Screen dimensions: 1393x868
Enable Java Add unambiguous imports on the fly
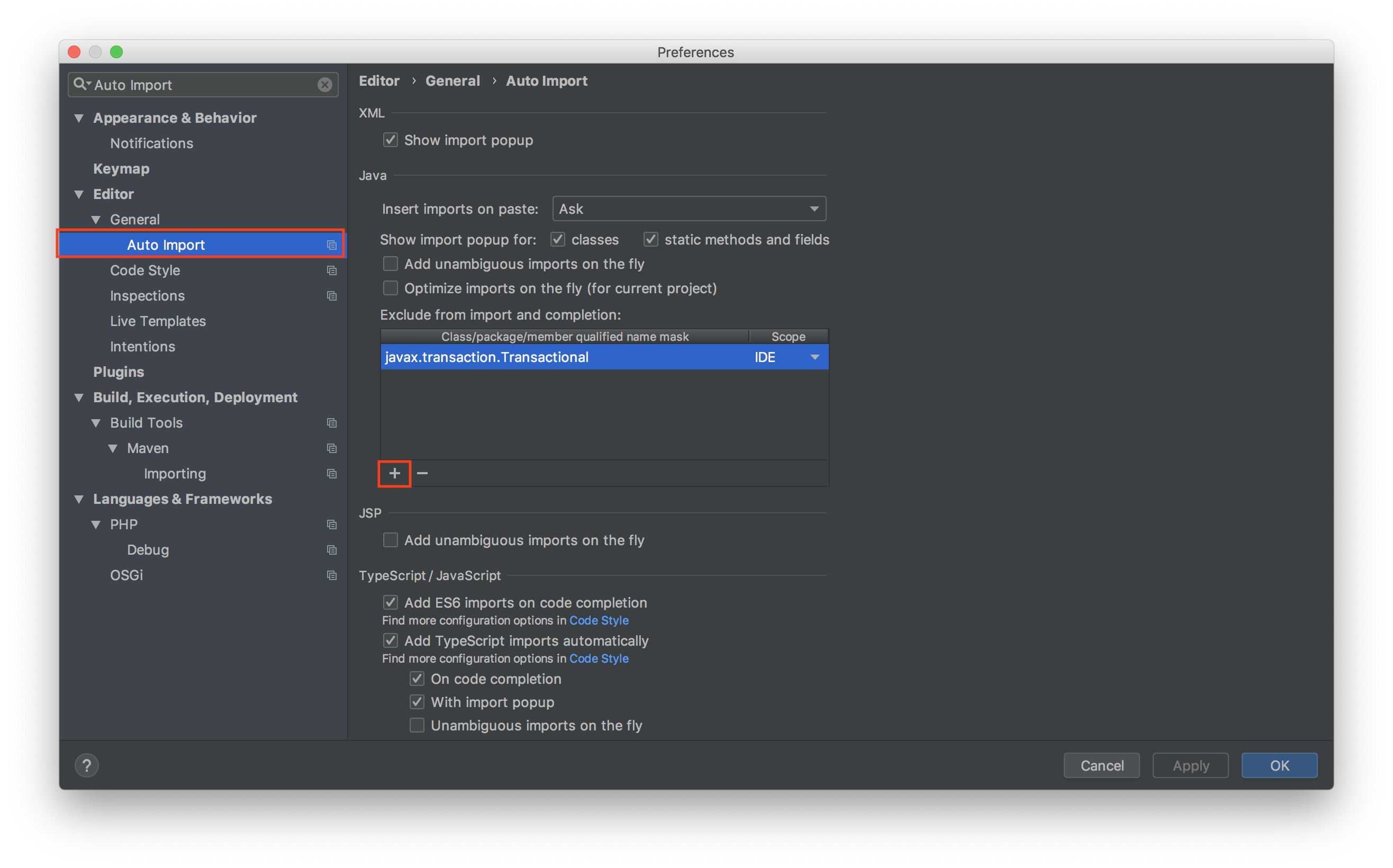tap(390, 264)
